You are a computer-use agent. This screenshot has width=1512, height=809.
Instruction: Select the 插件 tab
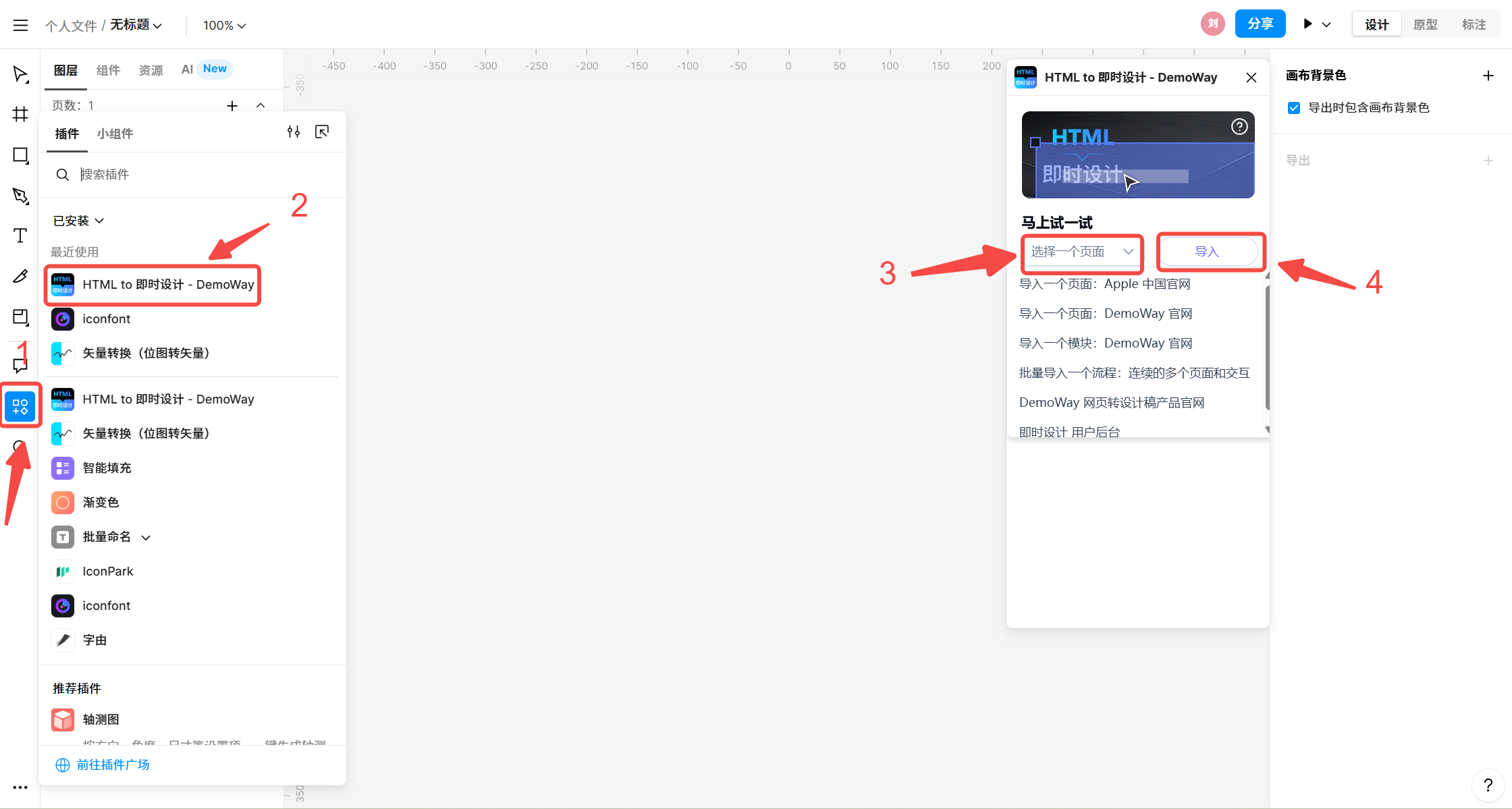[67, 134]
